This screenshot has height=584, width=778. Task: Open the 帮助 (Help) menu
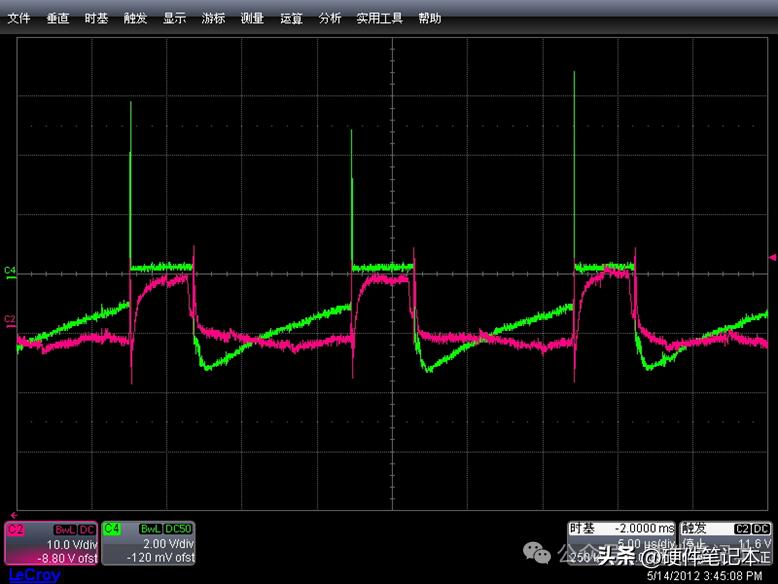429,18
